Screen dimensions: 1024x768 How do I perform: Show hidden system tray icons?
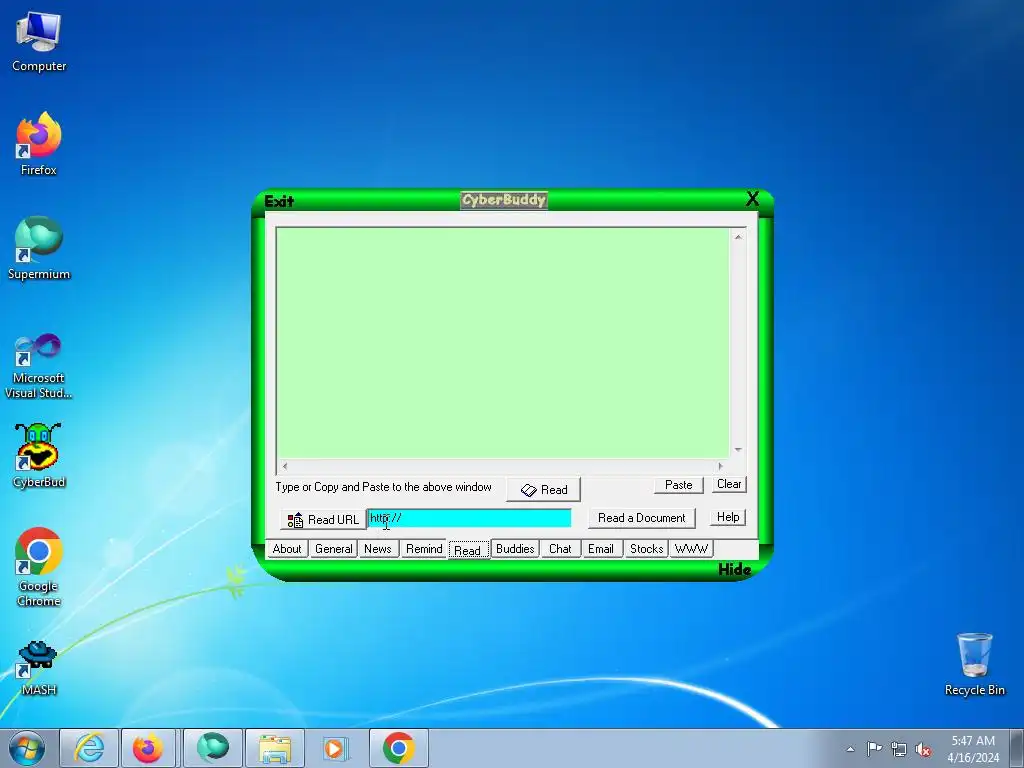[x=850, y=749]
